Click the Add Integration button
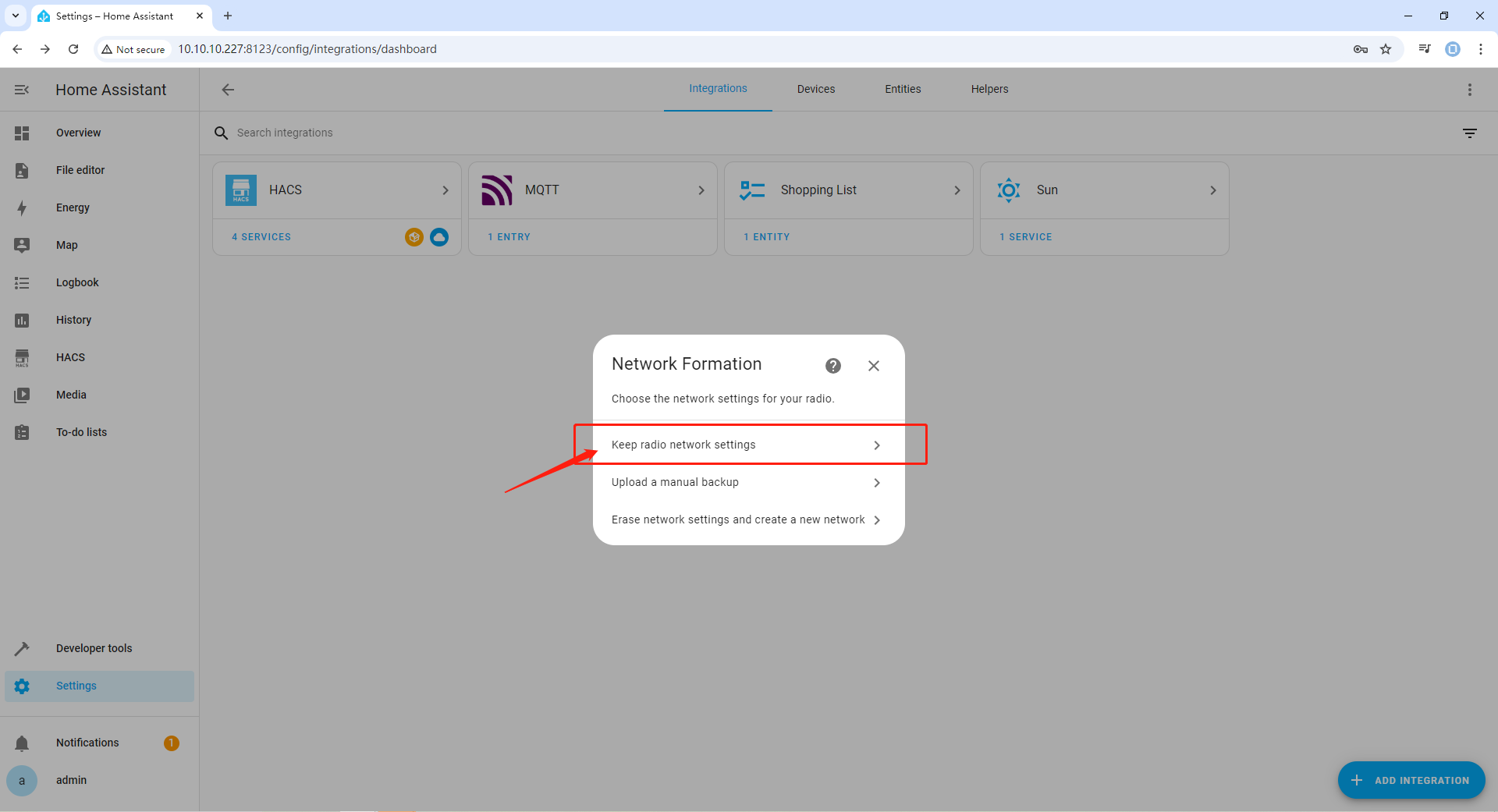 pos(1411,780)
